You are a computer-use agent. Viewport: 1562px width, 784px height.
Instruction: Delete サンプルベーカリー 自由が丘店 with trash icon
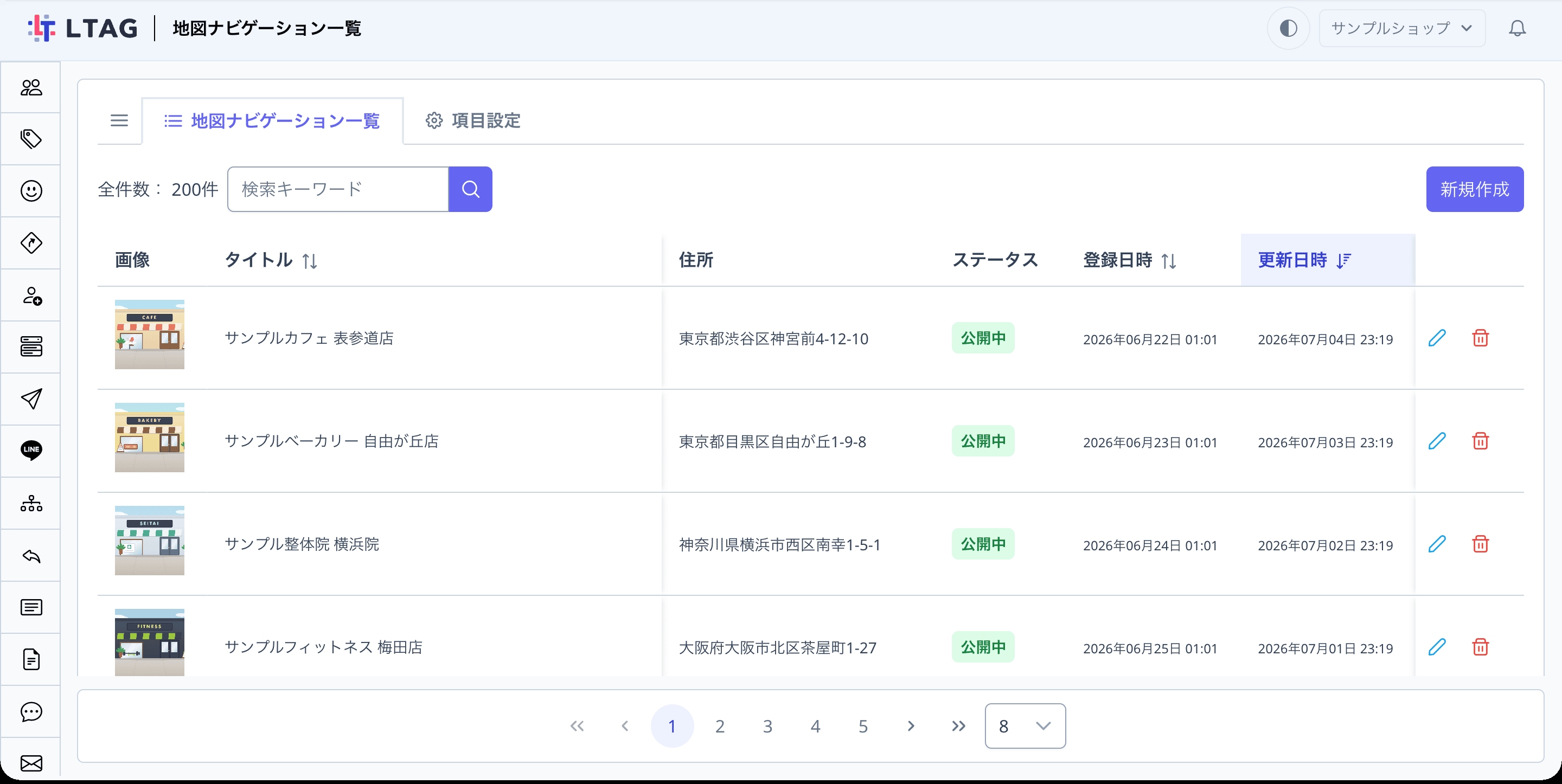(1480, 441)
